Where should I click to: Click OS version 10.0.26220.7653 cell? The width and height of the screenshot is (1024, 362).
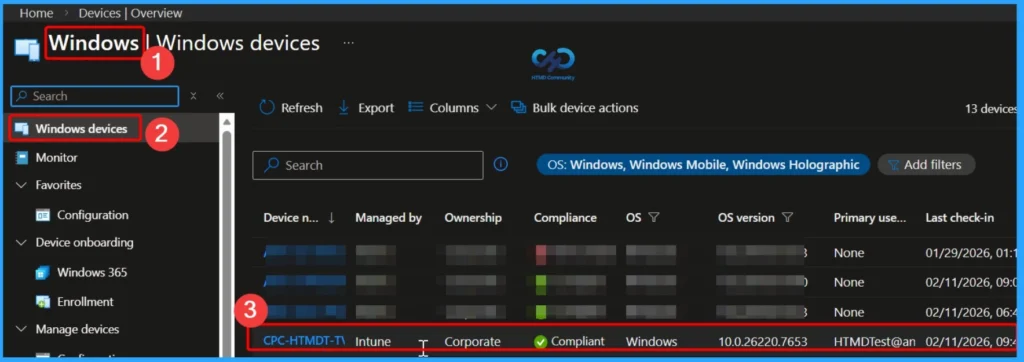coord(763,341)
